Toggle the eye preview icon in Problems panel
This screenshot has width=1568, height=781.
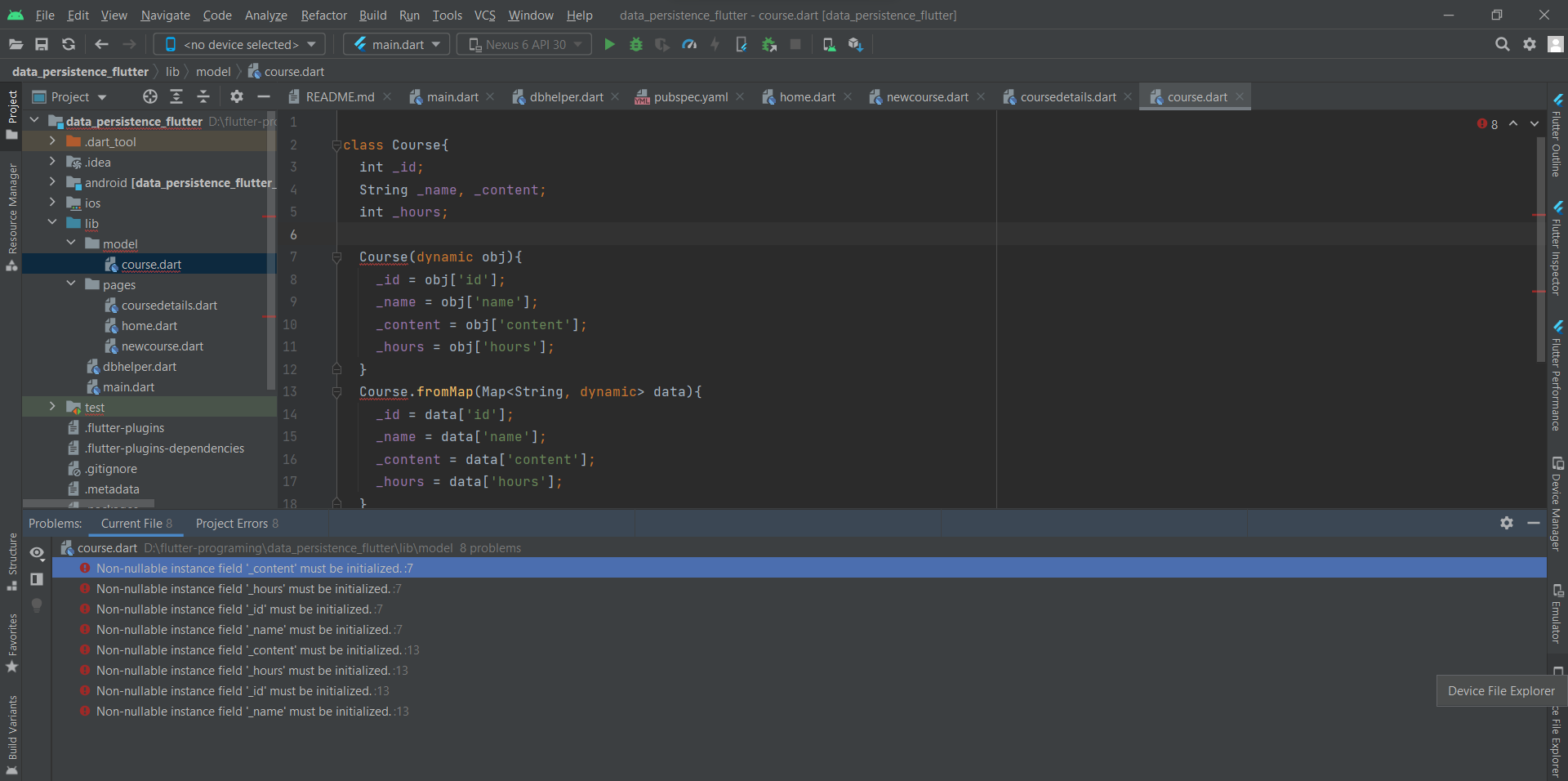(x=37, y=552)
